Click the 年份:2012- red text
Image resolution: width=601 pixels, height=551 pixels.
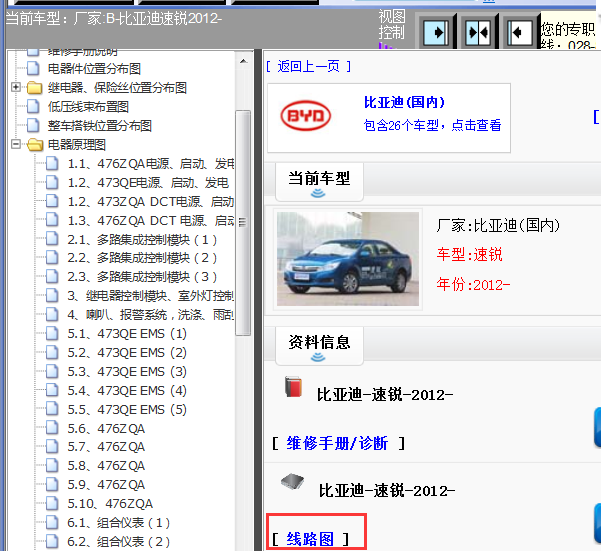click(473, 285)
